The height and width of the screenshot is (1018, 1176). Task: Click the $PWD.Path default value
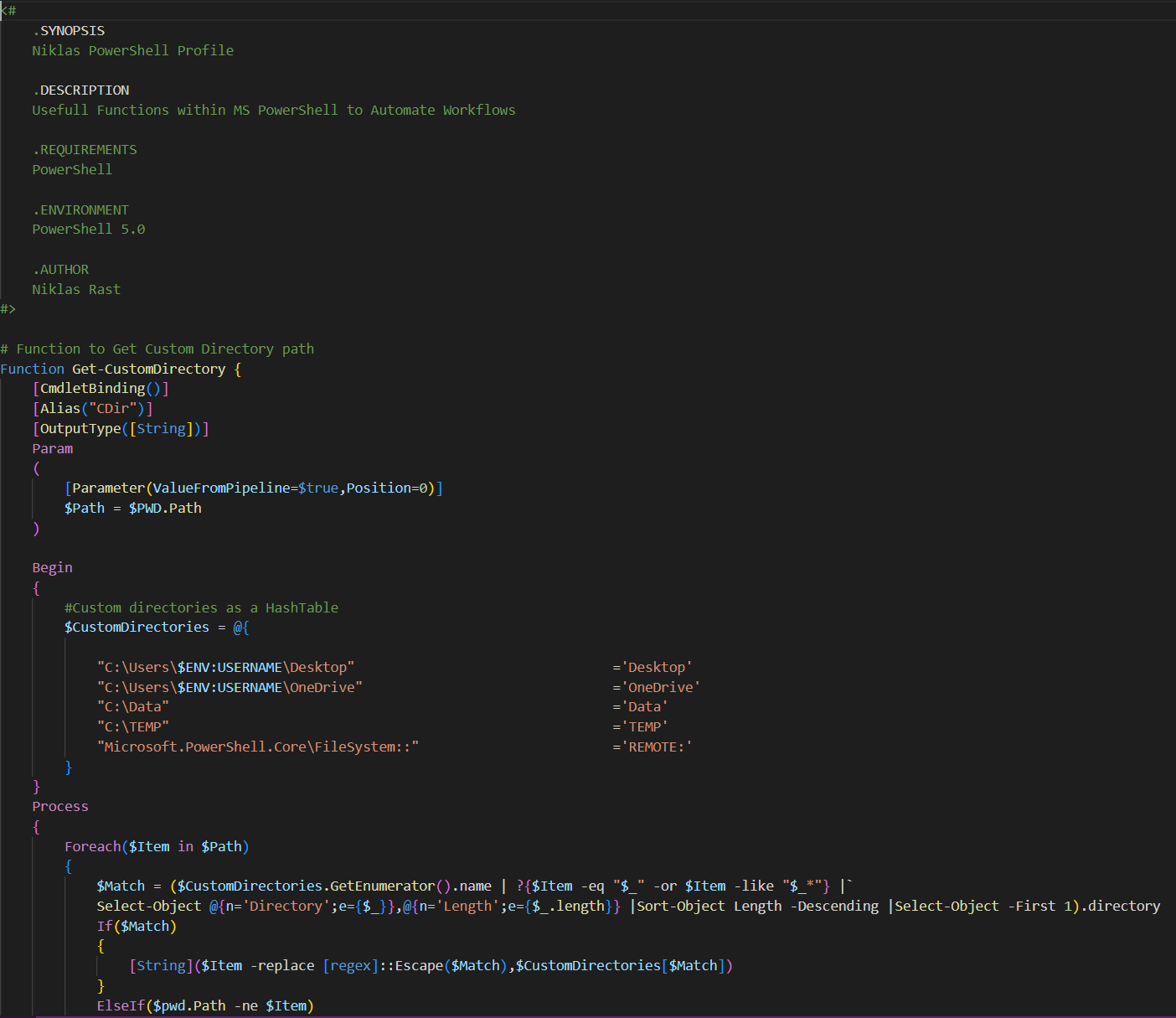(x=165, y=509)
